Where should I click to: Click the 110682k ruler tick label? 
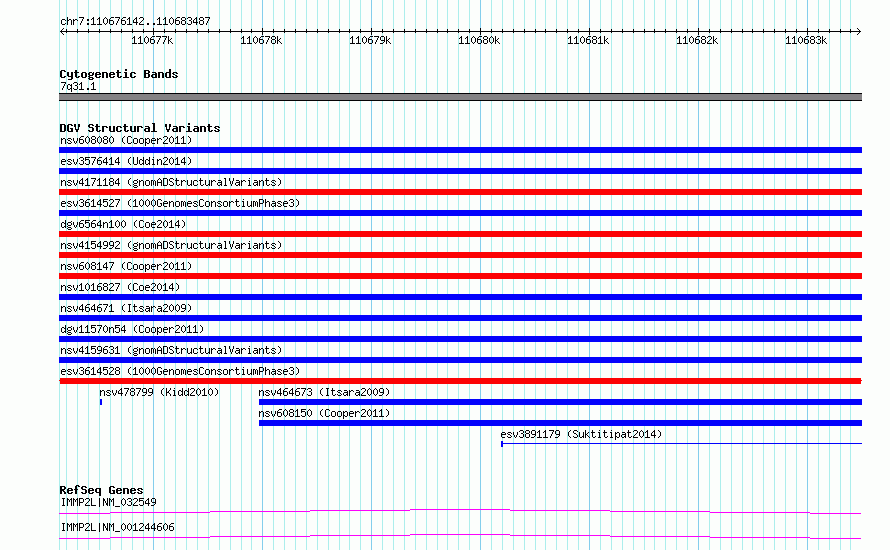pyautogui.click(x=697, y=40)
